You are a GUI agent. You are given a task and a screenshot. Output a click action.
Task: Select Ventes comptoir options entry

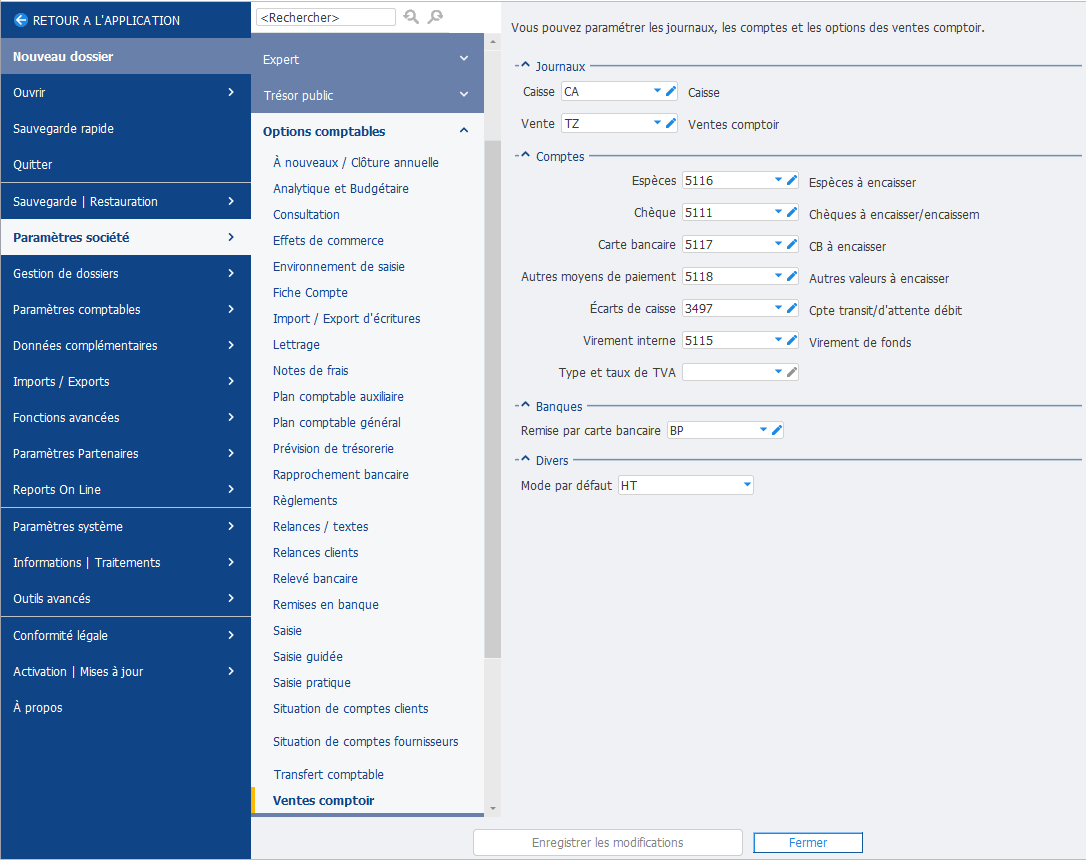point(323,800)
